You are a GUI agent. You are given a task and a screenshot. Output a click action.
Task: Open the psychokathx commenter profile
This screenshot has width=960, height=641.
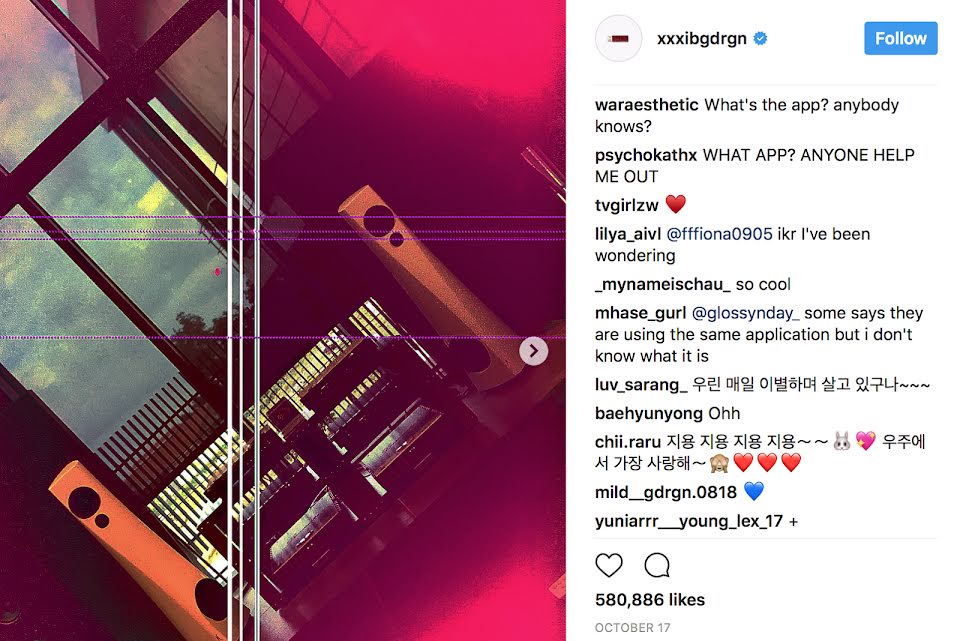point(646,156)
